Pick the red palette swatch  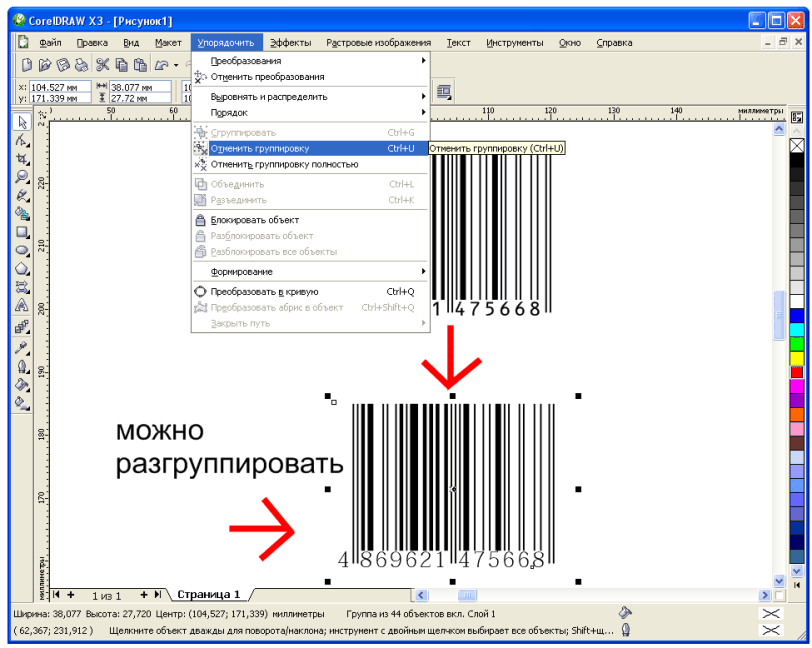(x=796, y=372)
